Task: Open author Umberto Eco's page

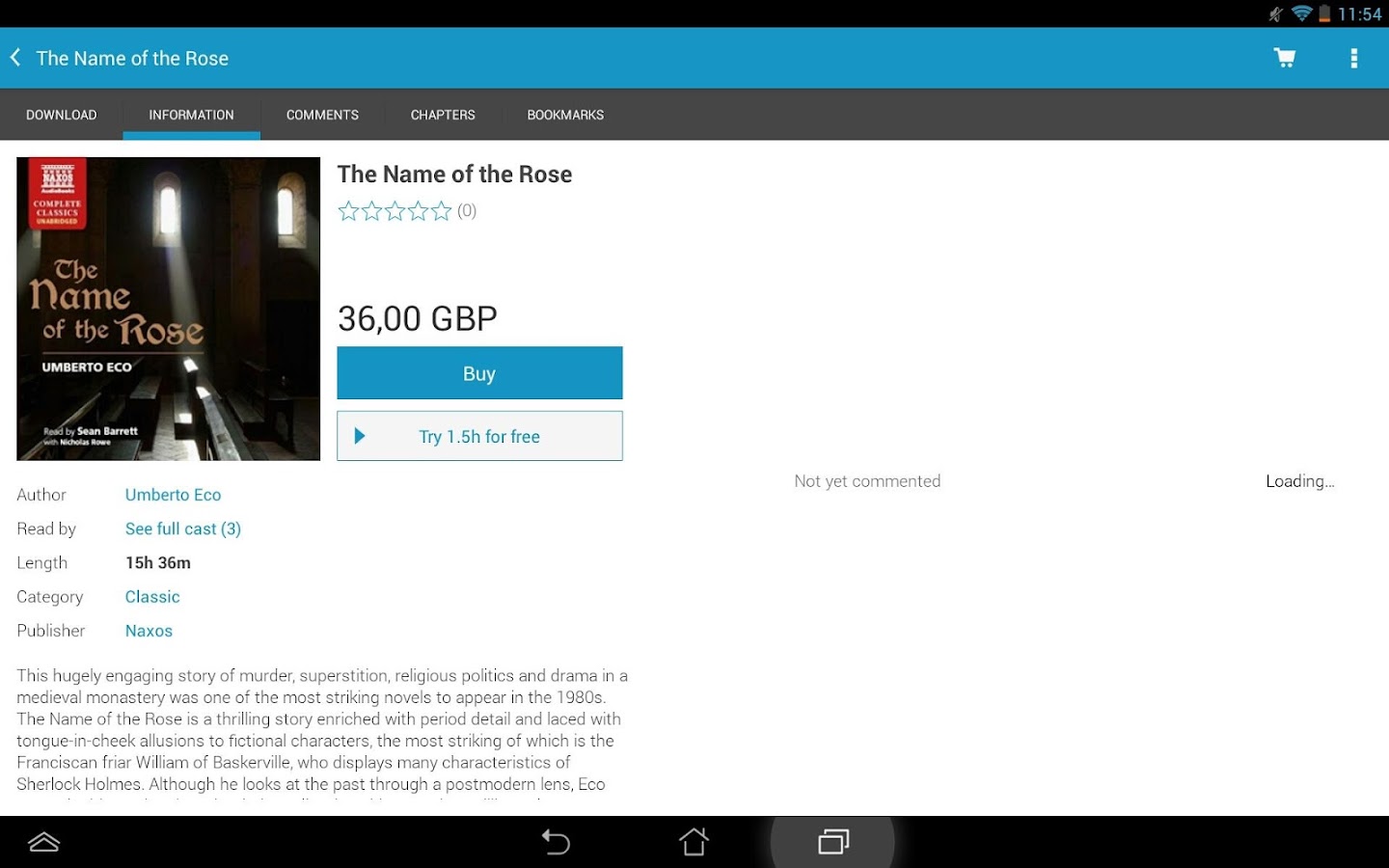Action: pyautogui.click(x=174, y=495)
